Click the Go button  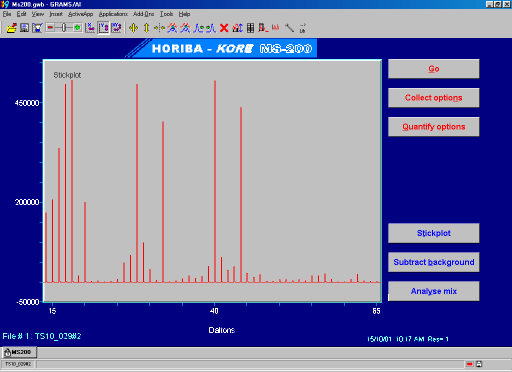434,69
